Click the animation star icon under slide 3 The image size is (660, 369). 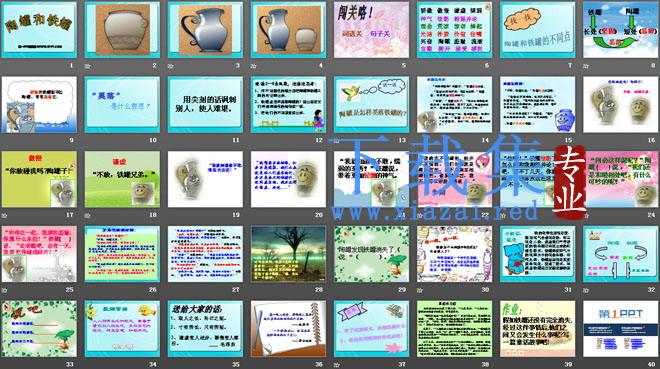pos(170,66)
